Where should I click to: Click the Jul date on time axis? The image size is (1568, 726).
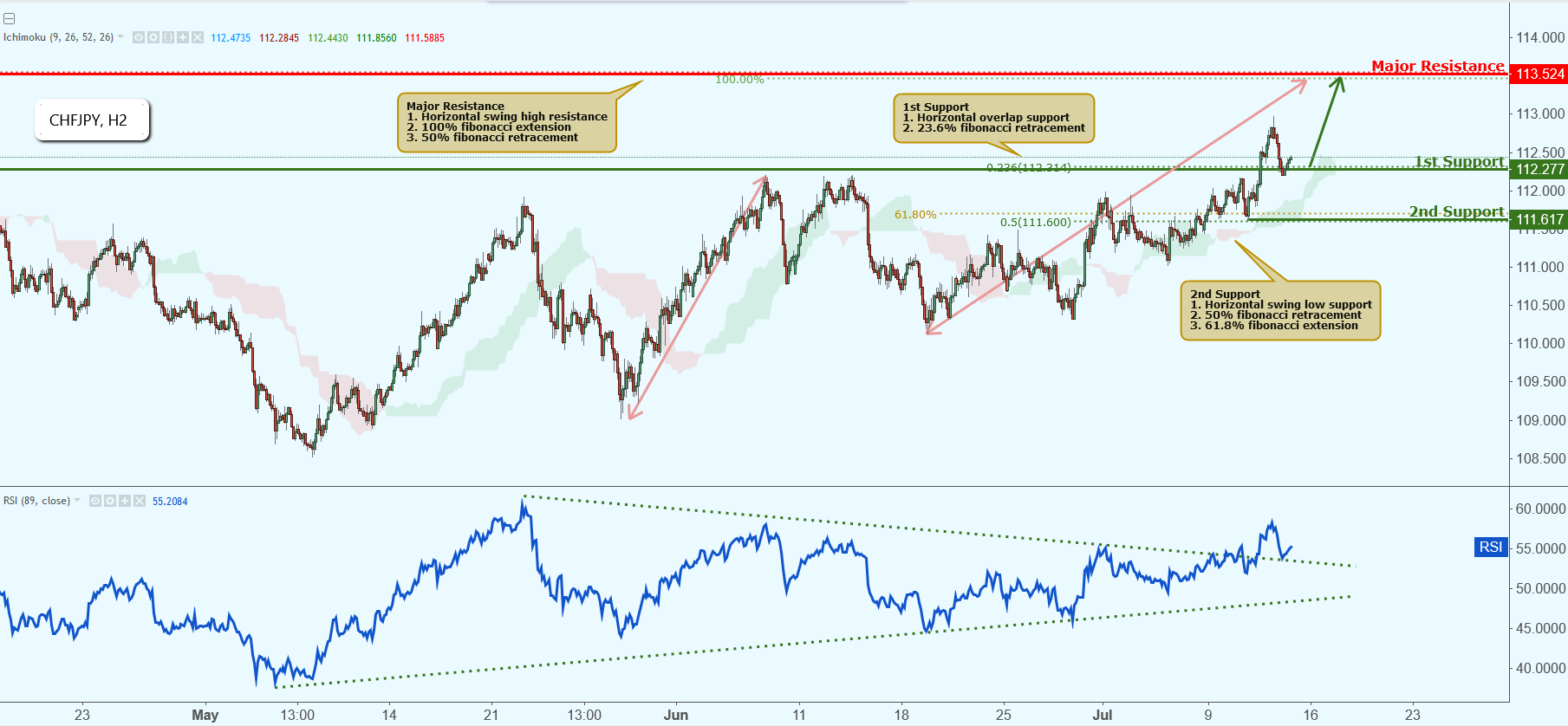pyautogui.click(x=1103, y=715)
